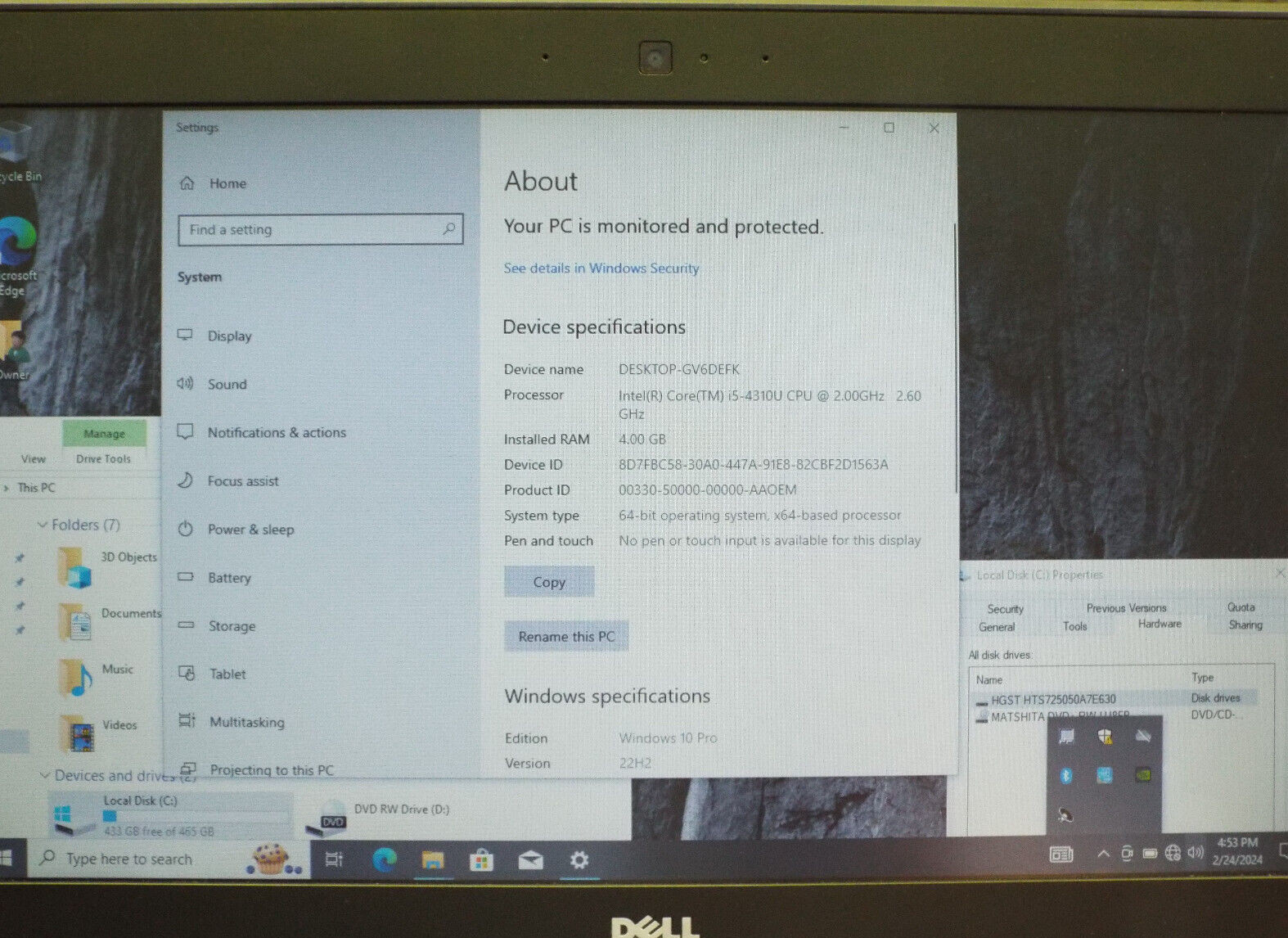The height and width of the screenshot is (938, 1288).
Task: Click the volume speaker icon in system tray
Action: (x=1196, y=853)
